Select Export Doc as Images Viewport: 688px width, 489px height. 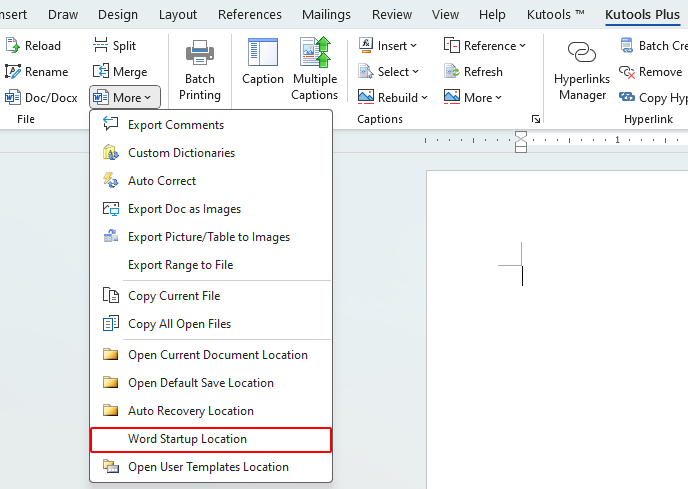(184, 209)
